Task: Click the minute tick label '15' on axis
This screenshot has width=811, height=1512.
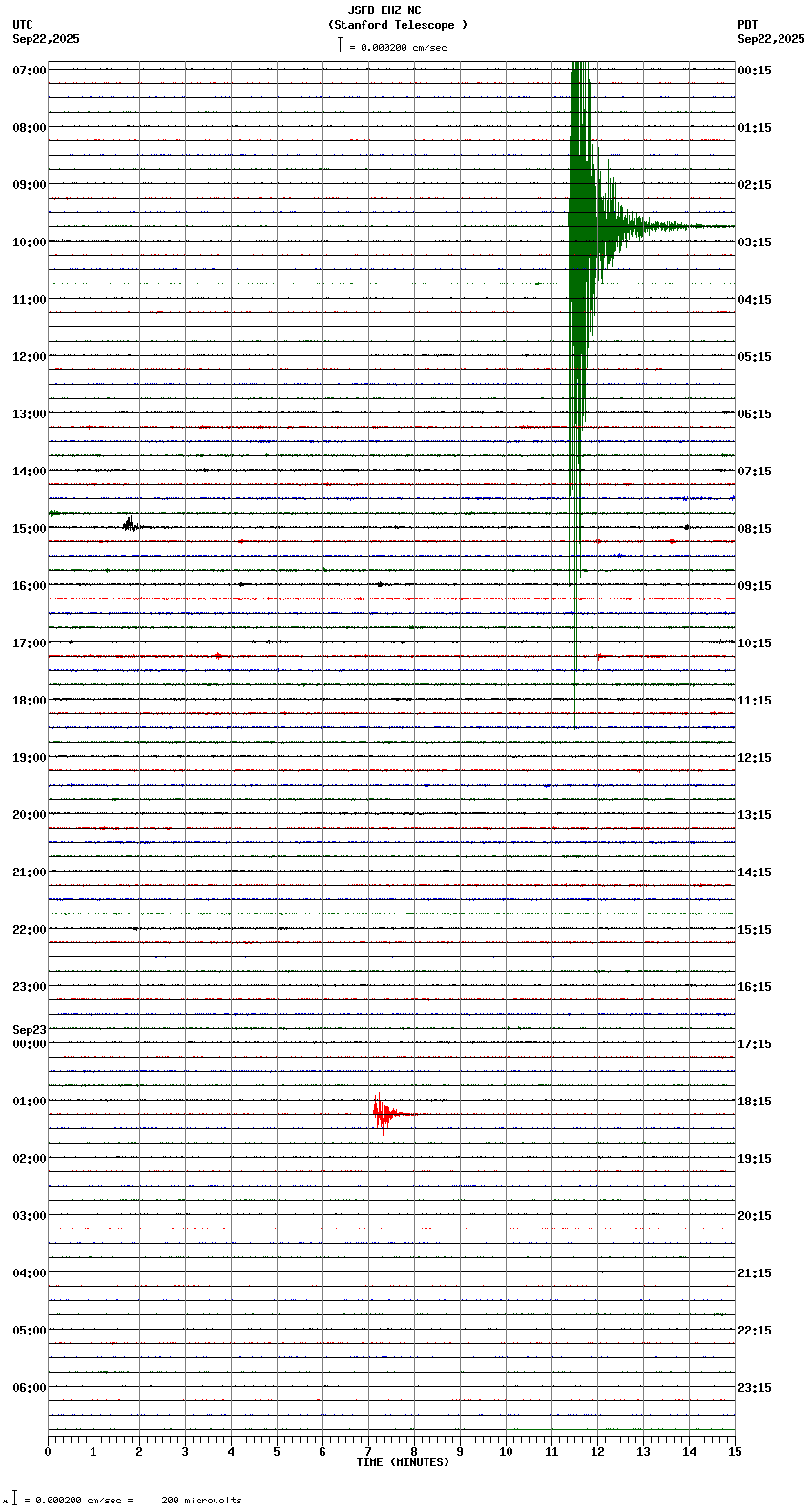Action: coord(734,1452)
